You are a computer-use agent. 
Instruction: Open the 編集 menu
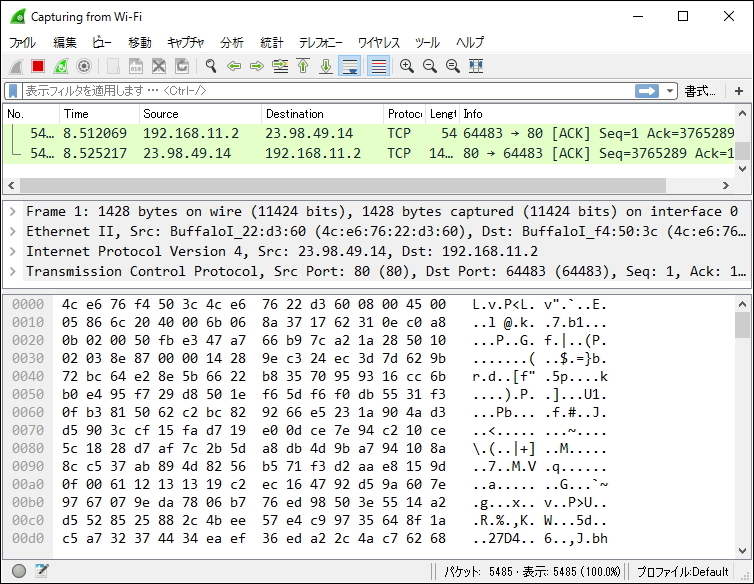[64, 43]
